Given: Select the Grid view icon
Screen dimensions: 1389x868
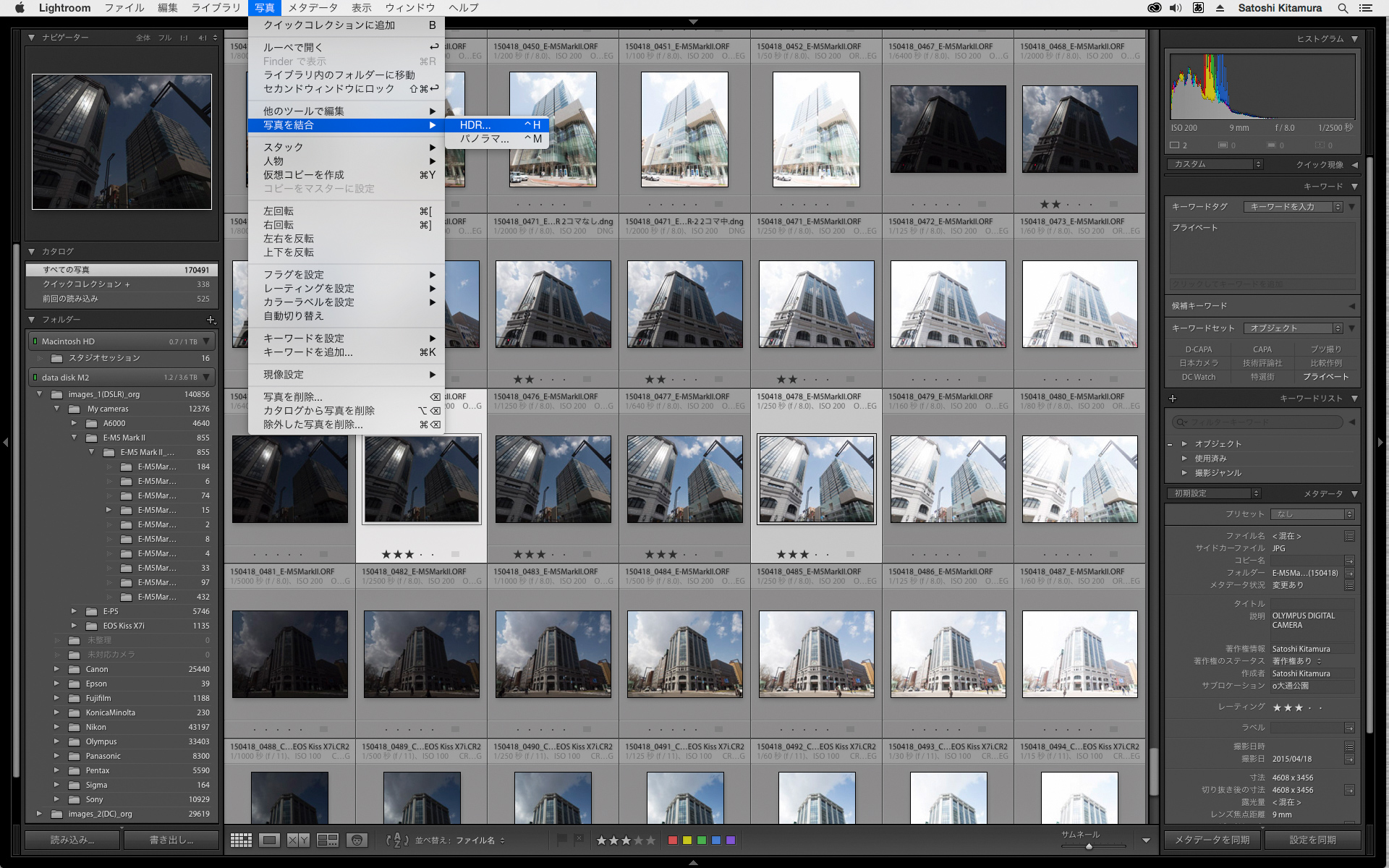Looking at the screenshot, I should 241,840.
